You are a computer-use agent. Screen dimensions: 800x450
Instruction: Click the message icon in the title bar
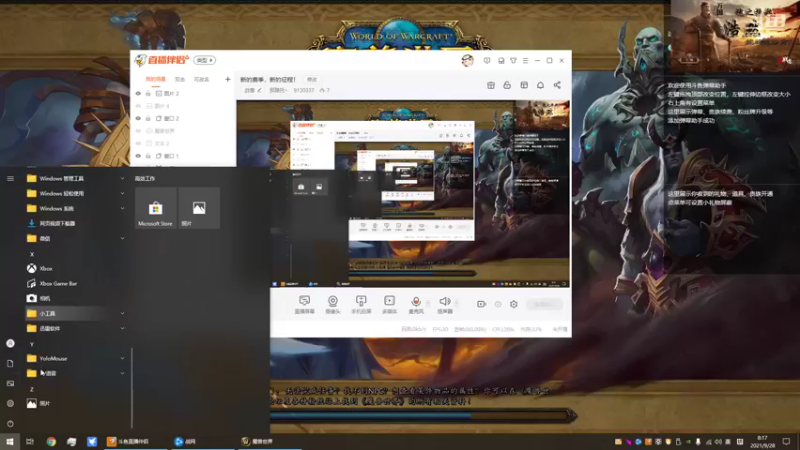(x=487, y=60)
